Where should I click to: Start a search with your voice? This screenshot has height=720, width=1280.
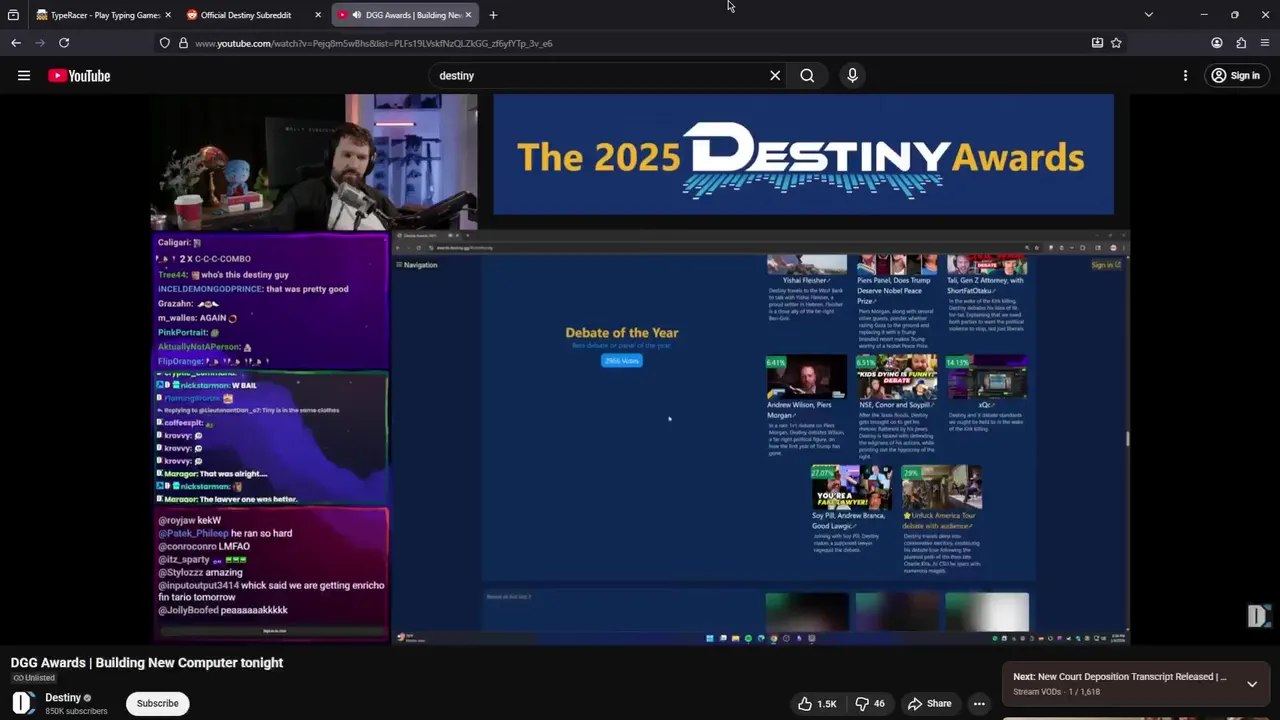pos(852,76)
